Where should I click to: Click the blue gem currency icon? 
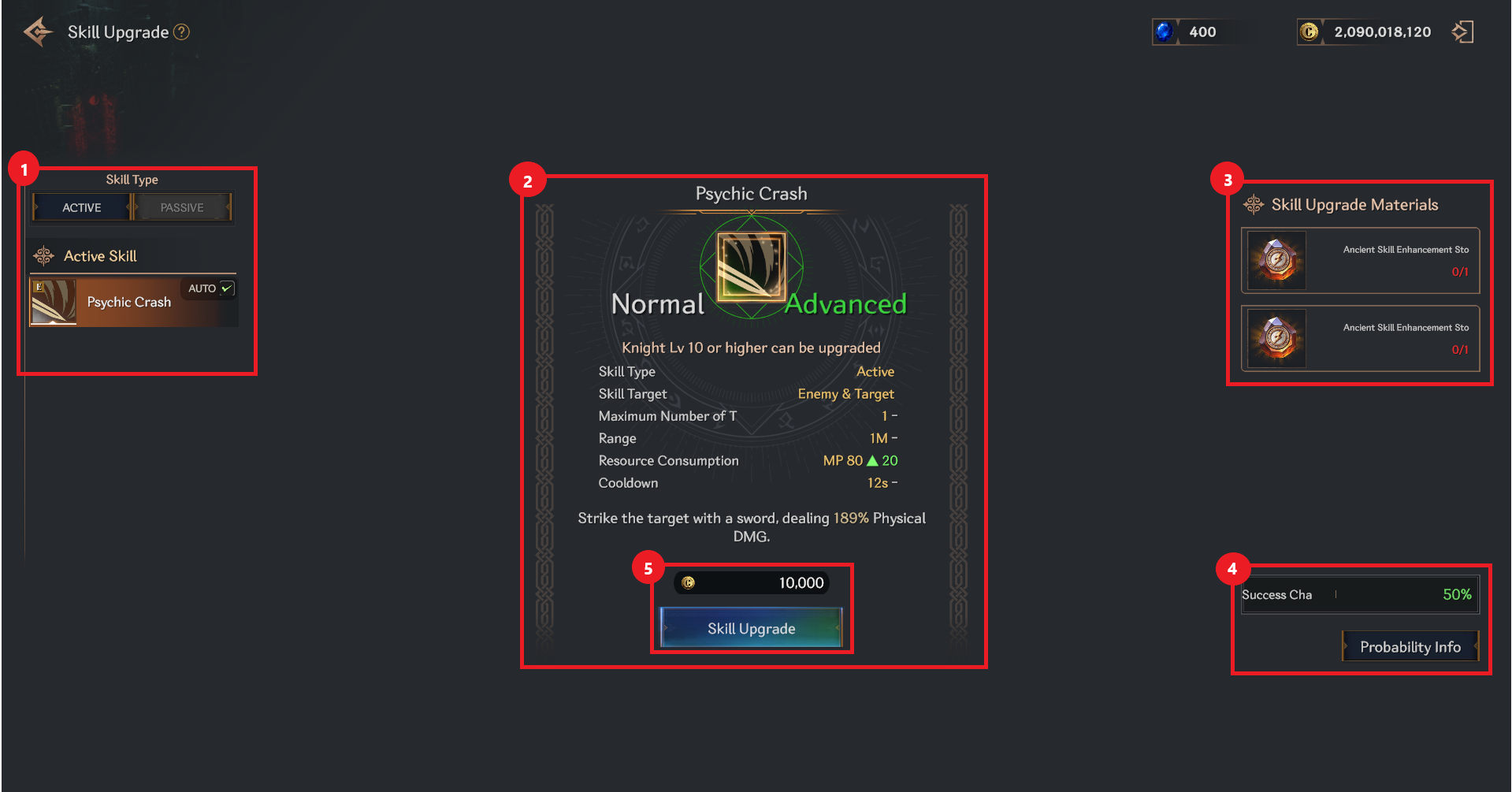pos(1164,32)
